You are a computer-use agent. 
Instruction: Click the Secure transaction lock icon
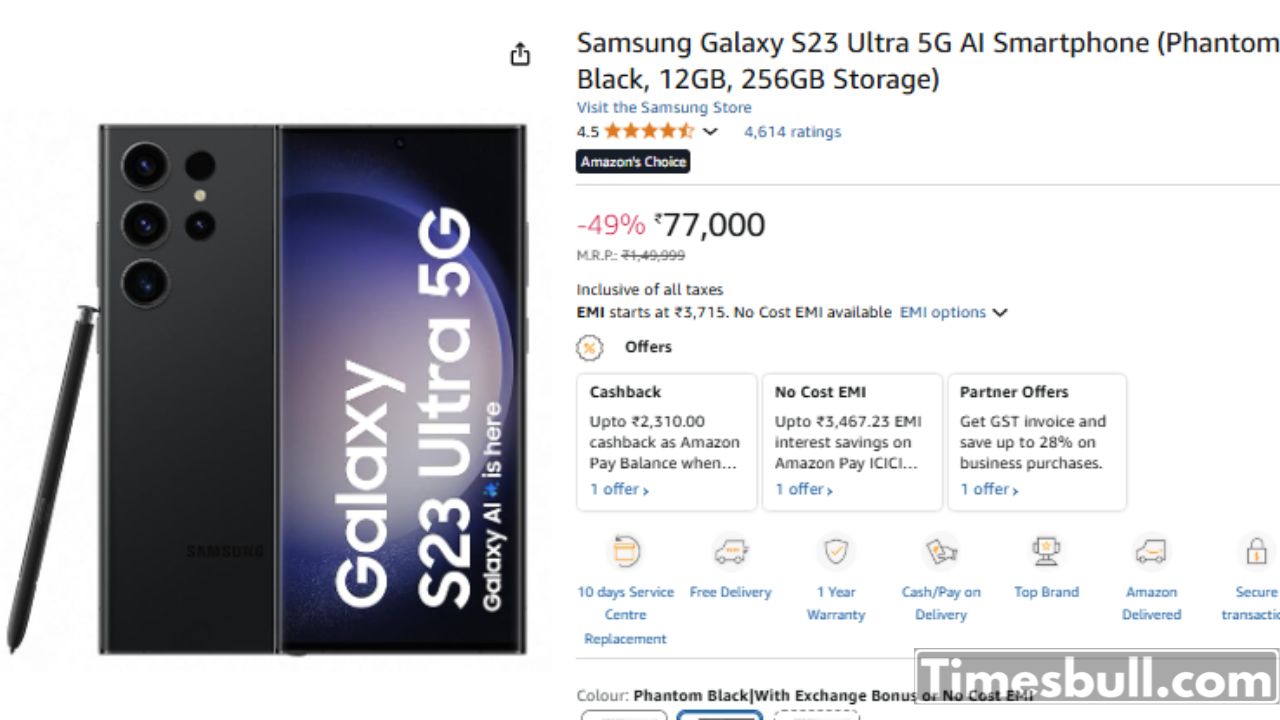(1256, 551)
